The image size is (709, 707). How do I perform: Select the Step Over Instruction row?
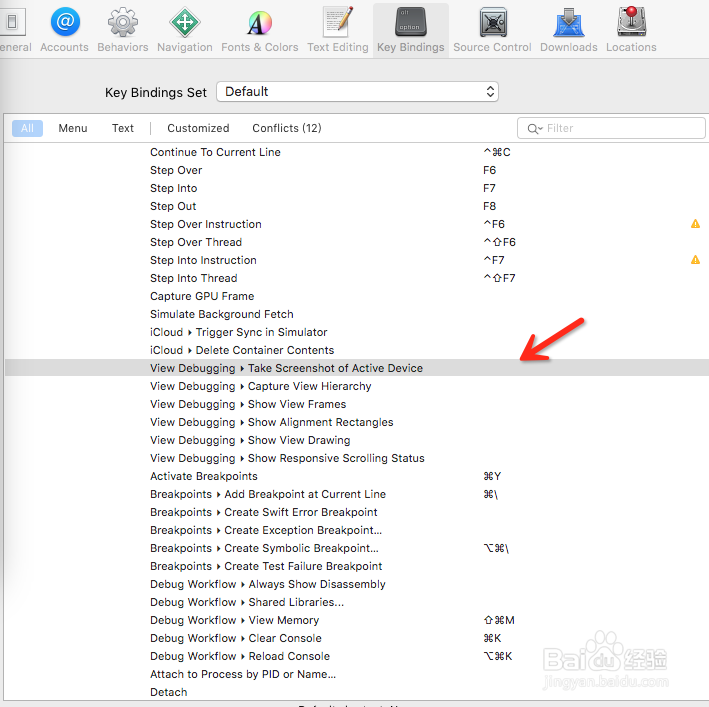356,224
